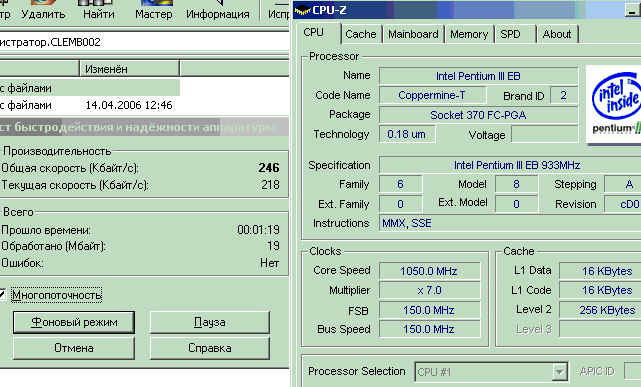The height and width of the screenshot is (387, 641).
Task: Click the L1 Code value 16 KBytes
Action: [x=600, y=290]
